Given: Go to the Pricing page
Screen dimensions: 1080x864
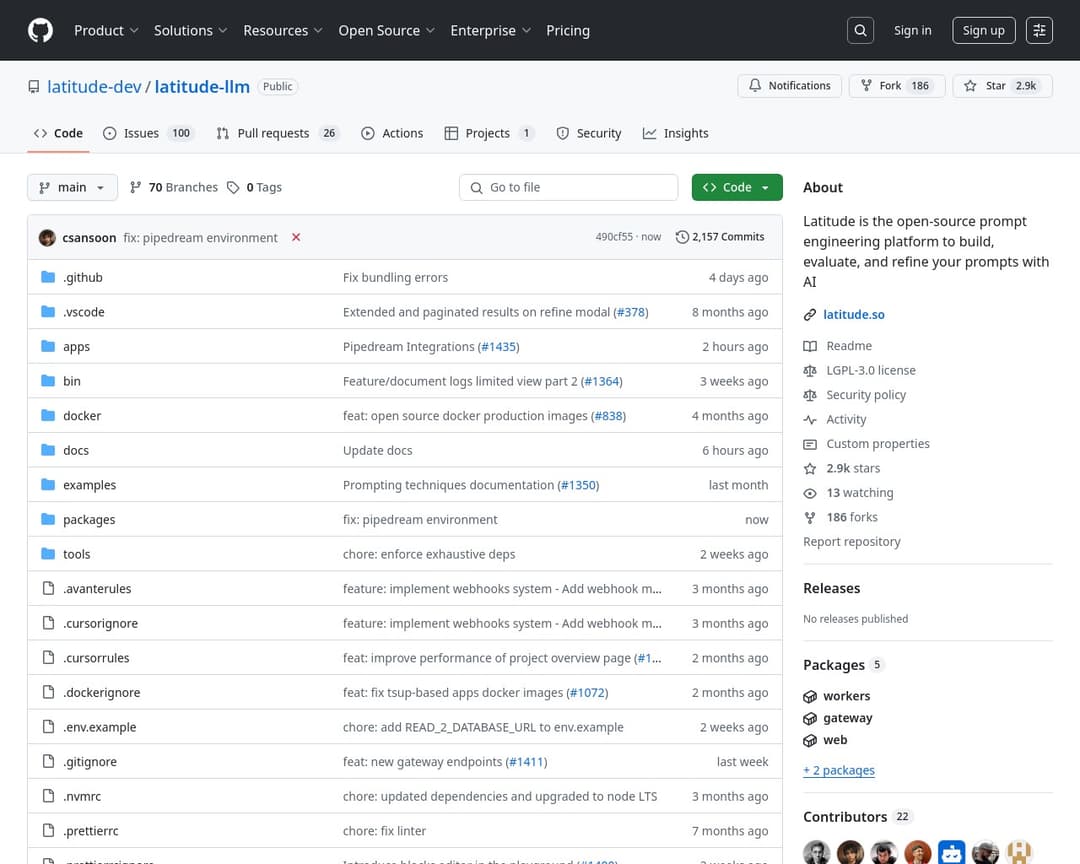Looking at the screenshot, I should (568, 30).
